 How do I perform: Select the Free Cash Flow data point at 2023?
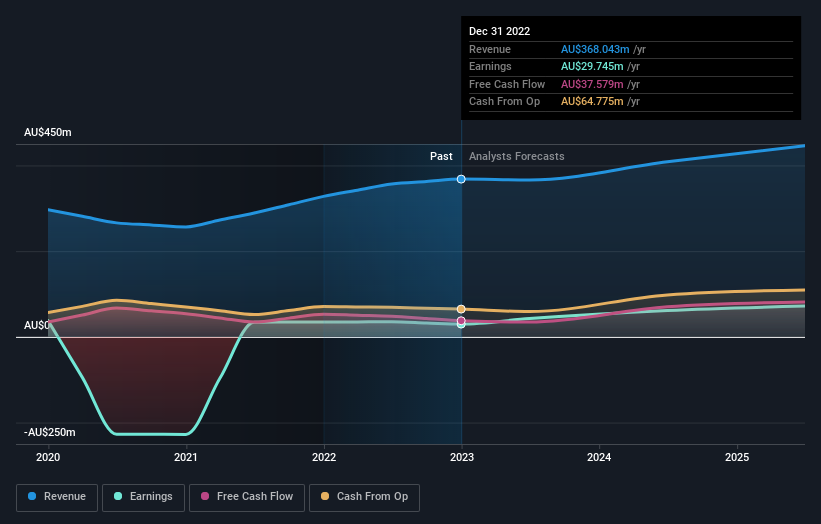(461, 321)
